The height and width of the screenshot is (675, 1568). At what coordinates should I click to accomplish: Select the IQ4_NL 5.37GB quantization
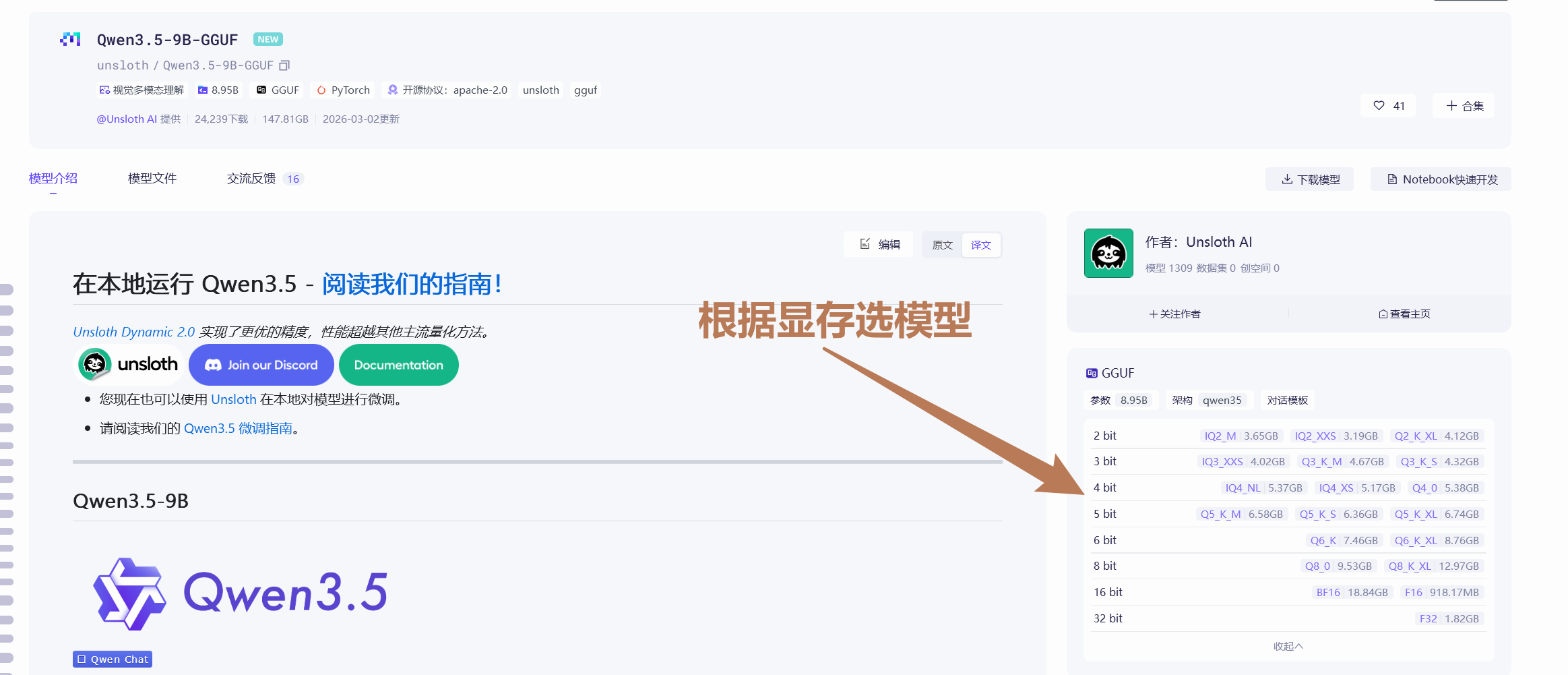tap(1264, 488)
